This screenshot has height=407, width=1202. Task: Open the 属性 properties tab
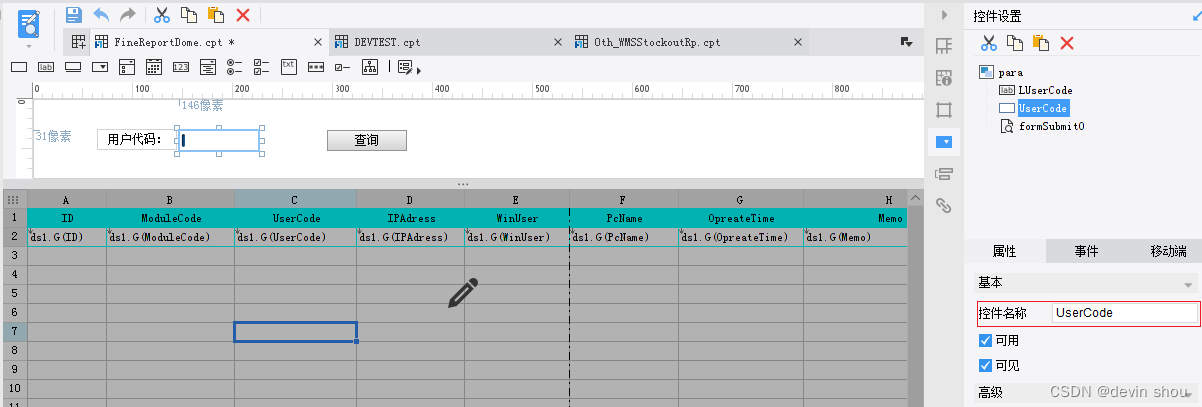click(1004, 252)
